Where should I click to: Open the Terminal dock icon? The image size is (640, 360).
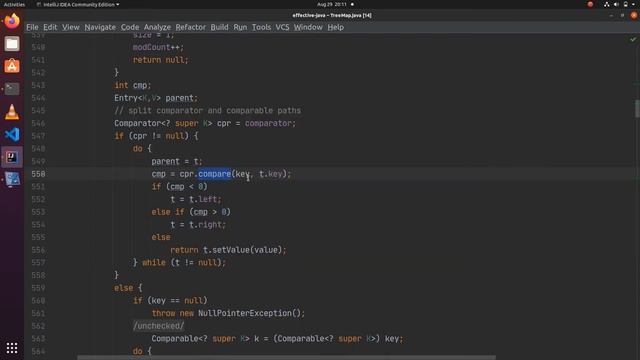coord(12,89)
